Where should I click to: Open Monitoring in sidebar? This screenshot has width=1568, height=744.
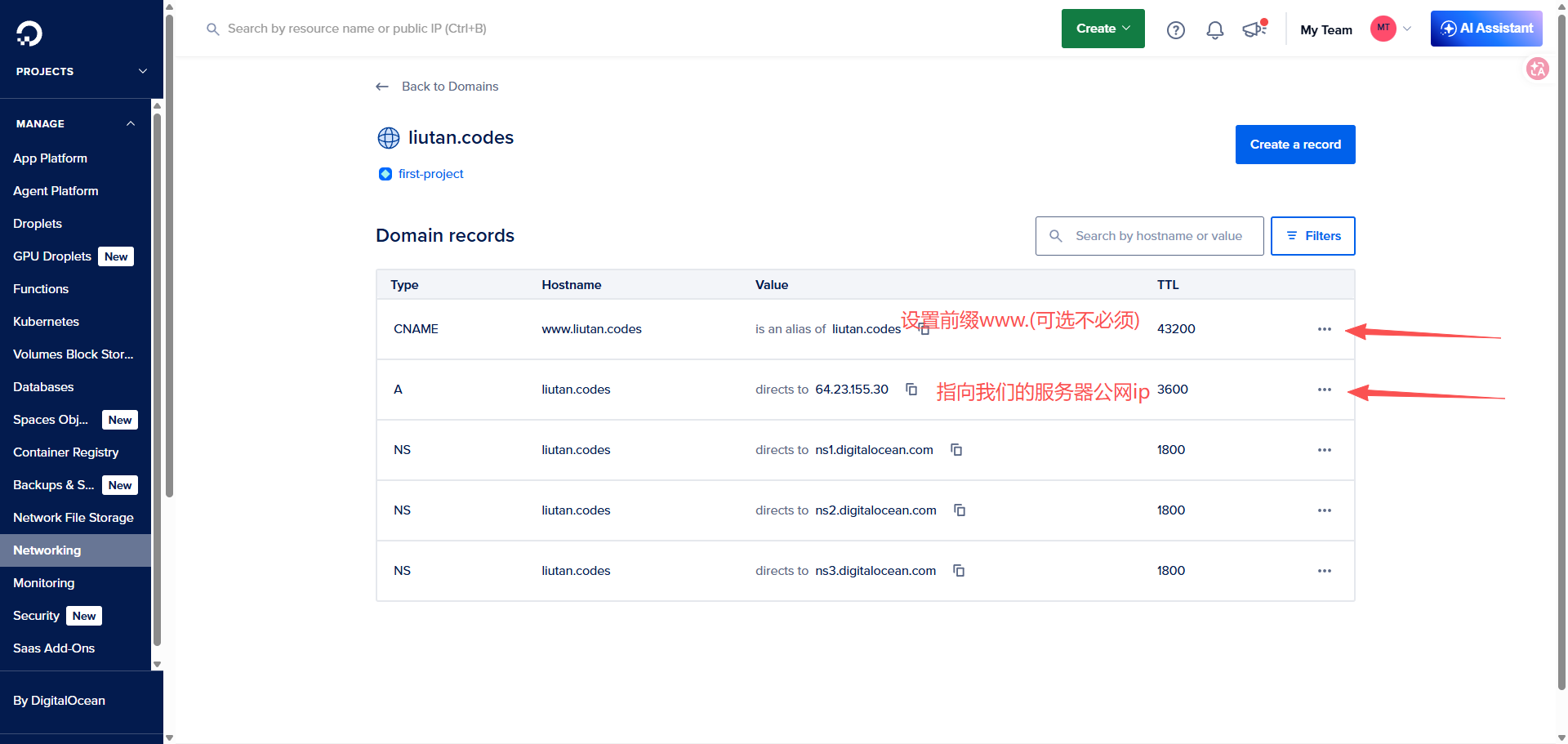tap(44, 583)
